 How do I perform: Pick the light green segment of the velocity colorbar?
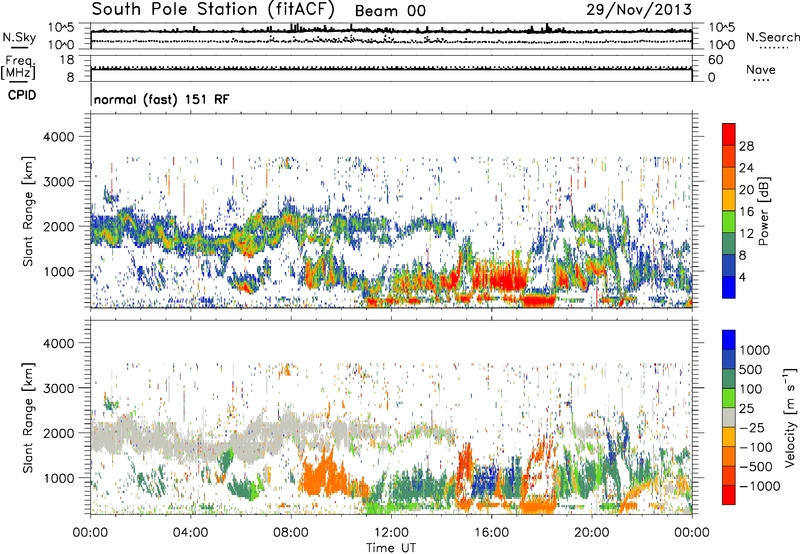click(729, 398)
